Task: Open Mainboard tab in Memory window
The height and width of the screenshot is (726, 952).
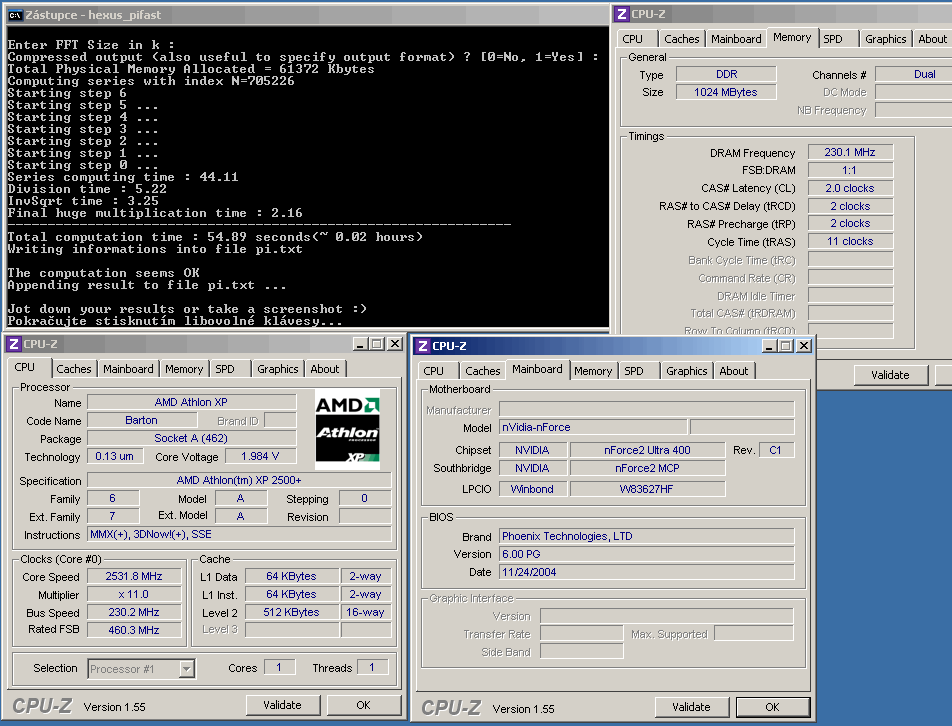Action: (736, 39)
